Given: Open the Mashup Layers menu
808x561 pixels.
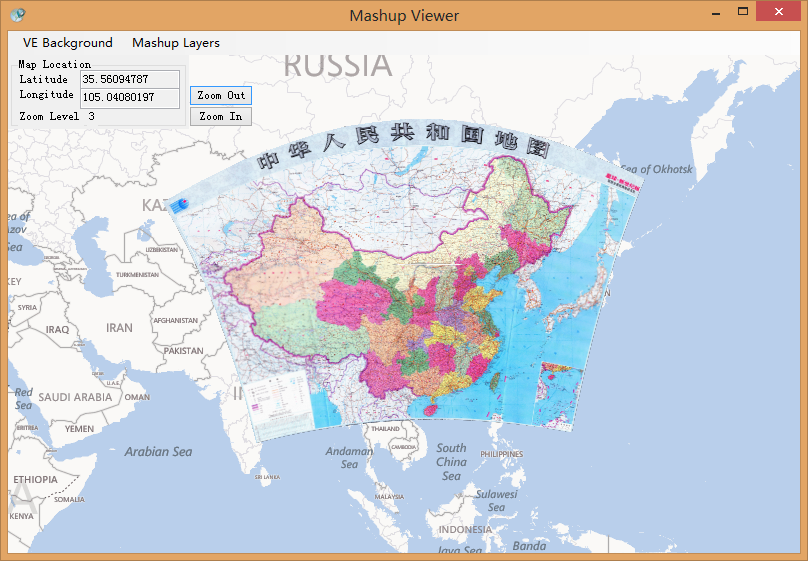Looking at the screenshot, I should pyautogui.click(x=176, y=43).
